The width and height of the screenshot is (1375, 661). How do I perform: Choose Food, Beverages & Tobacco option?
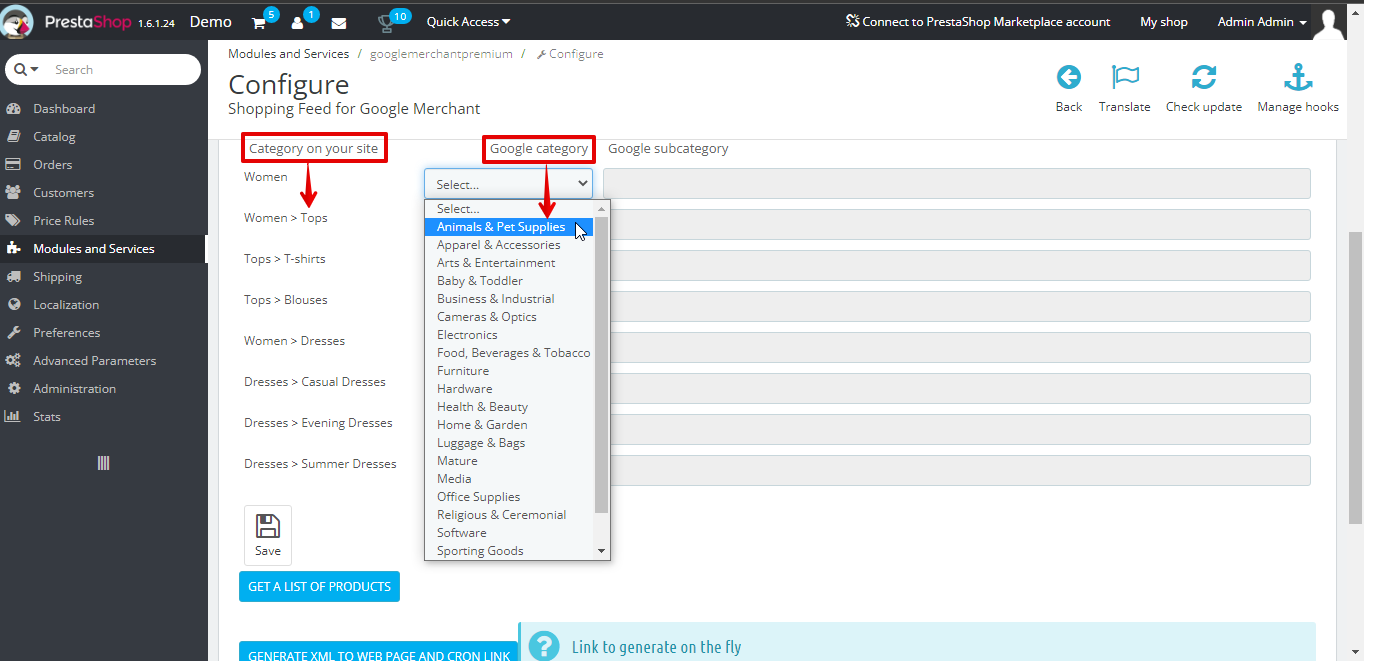pos(509,353)
